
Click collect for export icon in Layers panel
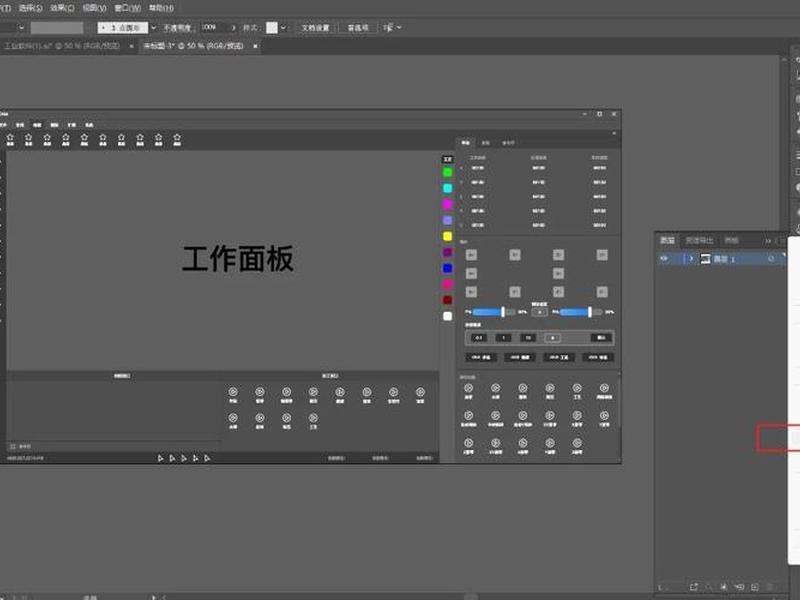click(x=693, y=587)
